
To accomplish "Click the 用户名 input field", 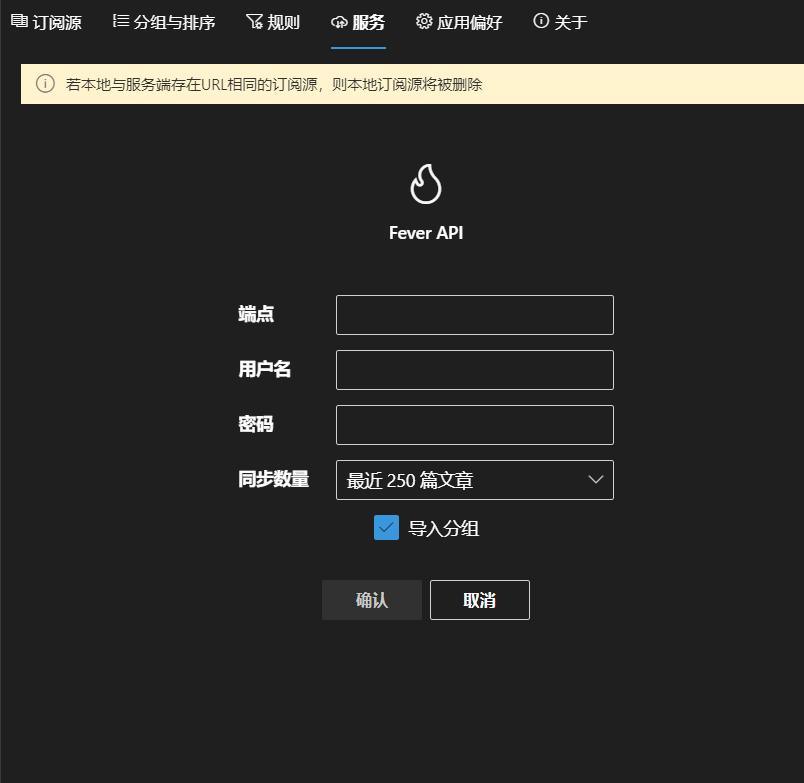I will (x=474, y=369).
